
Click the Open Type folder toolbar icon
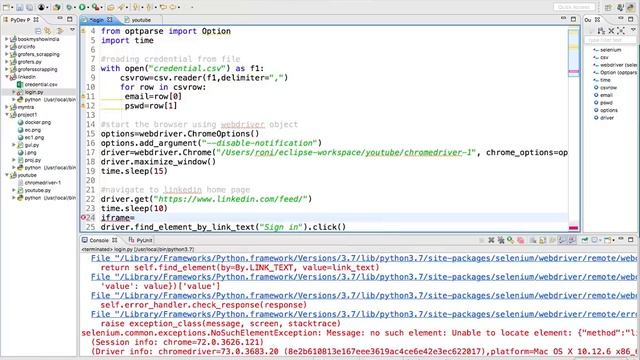pyautogui.click(x=111, y=7)
